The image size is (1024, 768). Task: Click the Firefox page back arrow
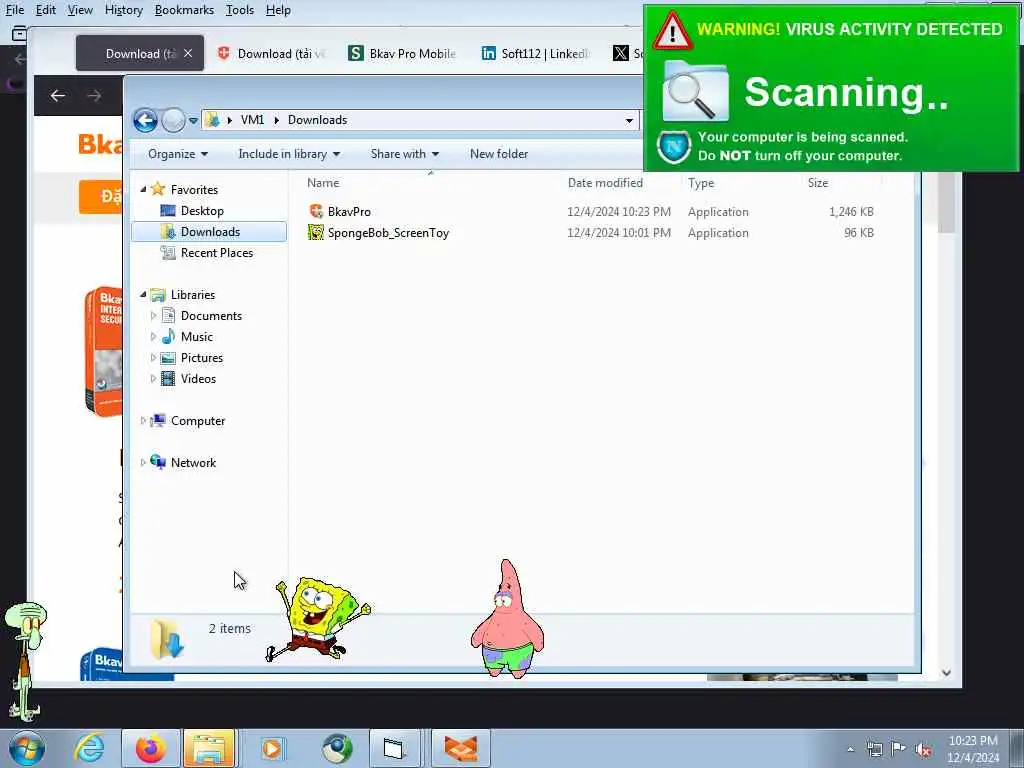[x=57, y=96]
